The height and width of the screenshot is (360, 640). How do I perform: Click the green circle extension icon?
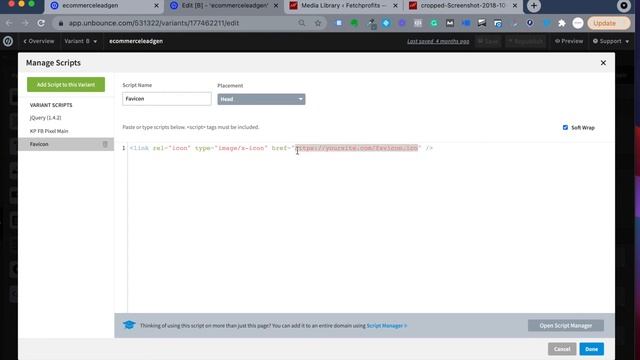click(354, 23)
